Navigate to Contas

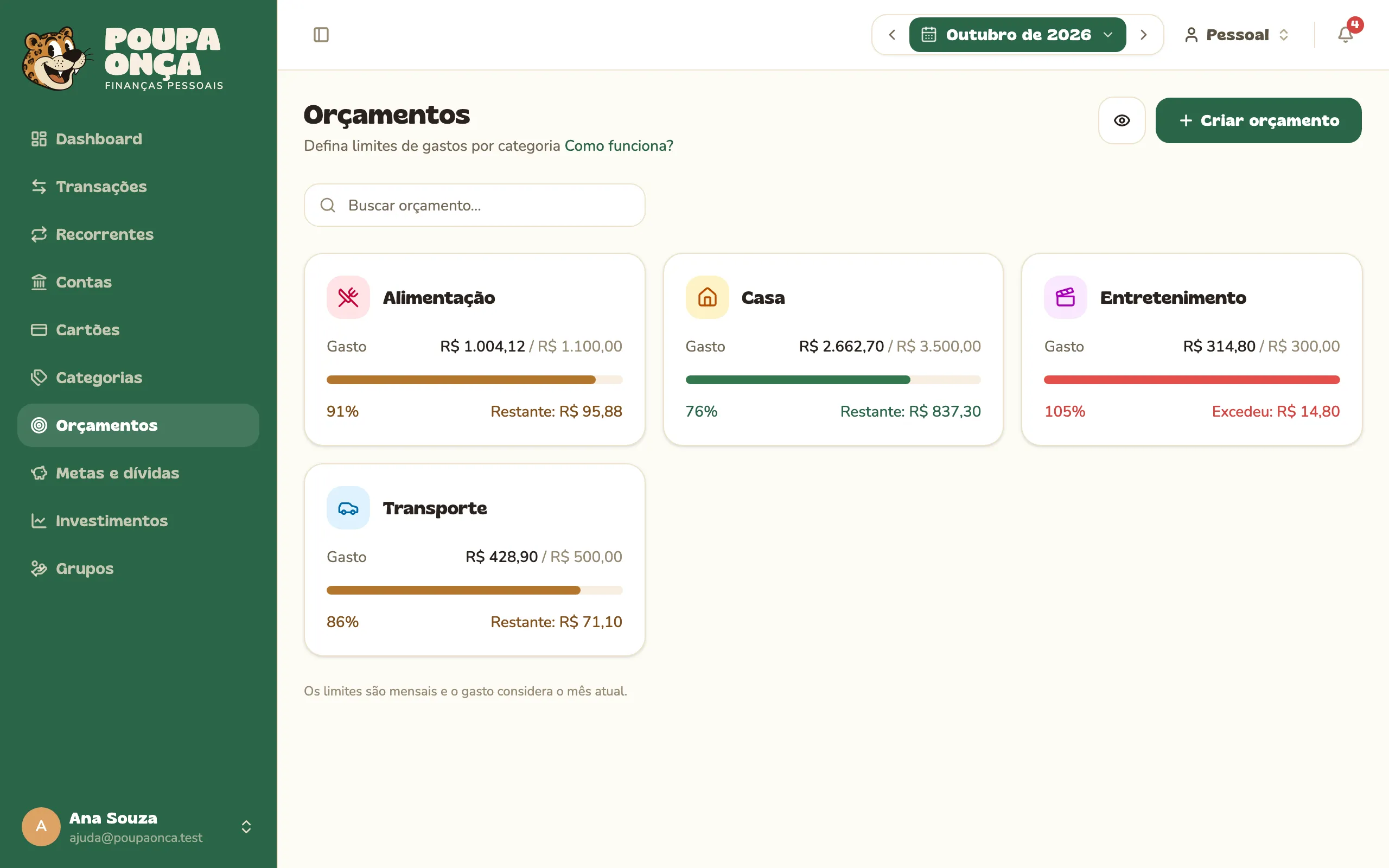pyautogui.click(x=138, y=282)
